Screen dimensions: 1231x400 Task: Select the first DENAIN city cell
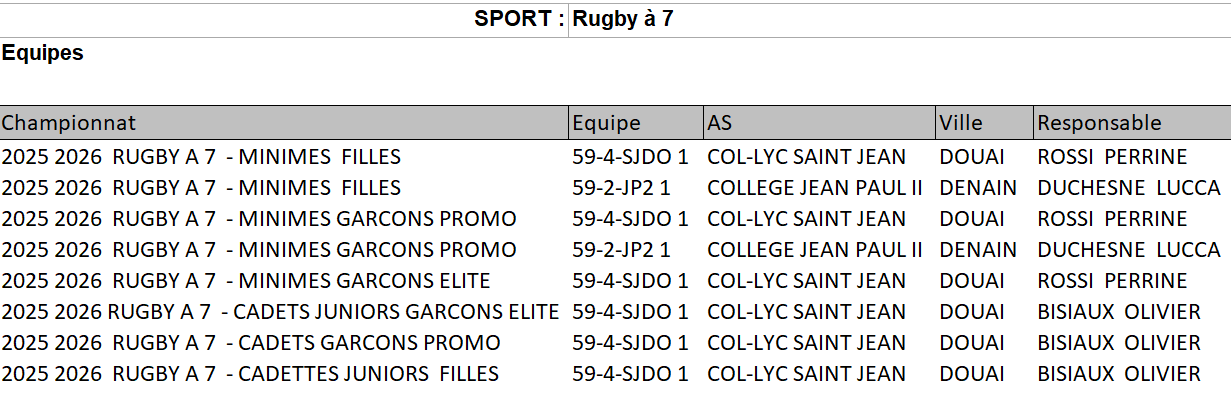(977, 188)
